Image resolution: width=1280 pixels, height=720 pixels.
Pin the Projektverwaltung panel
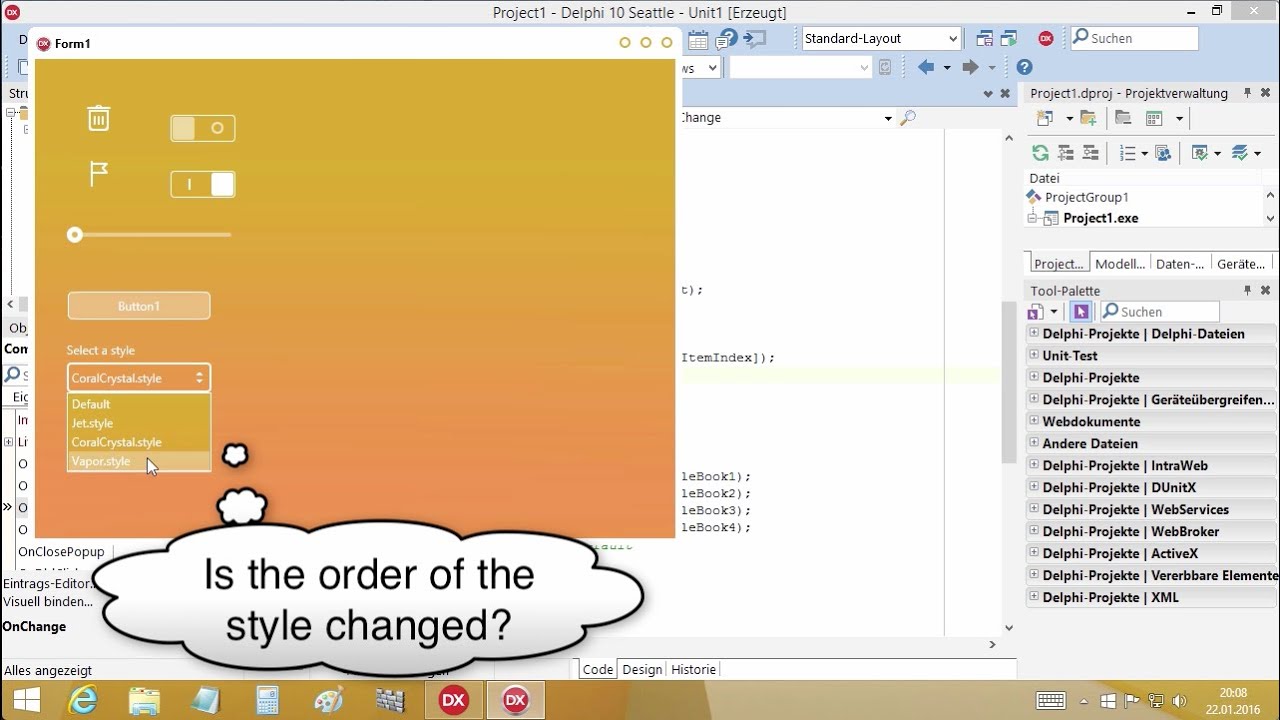click(x=1247, y=93)
